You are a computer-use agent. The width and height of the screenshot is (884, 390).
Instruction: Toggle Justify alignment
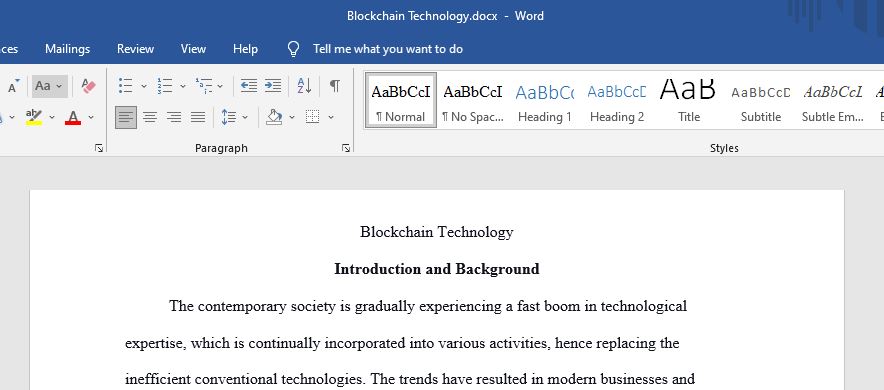(x=198, y=117)
